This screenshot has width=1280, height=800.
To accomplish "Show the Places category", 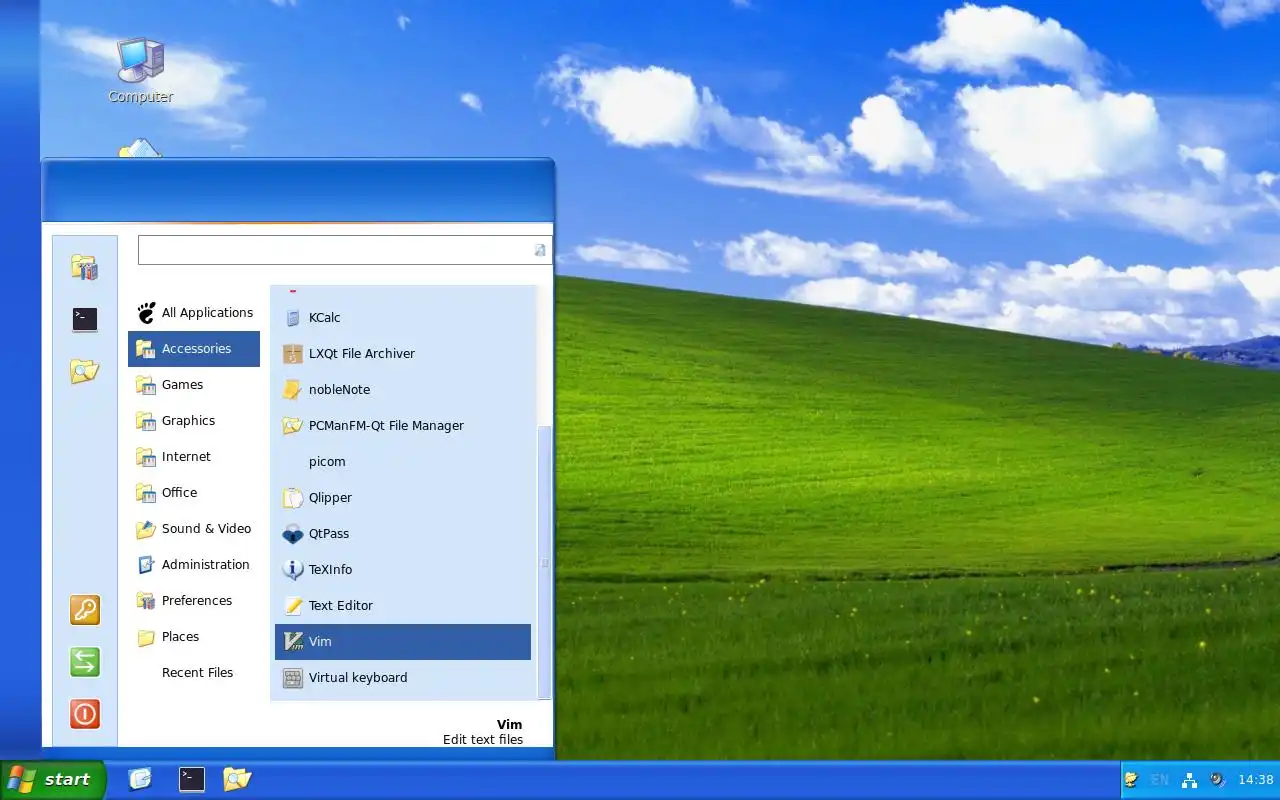I will pos(194,636).
